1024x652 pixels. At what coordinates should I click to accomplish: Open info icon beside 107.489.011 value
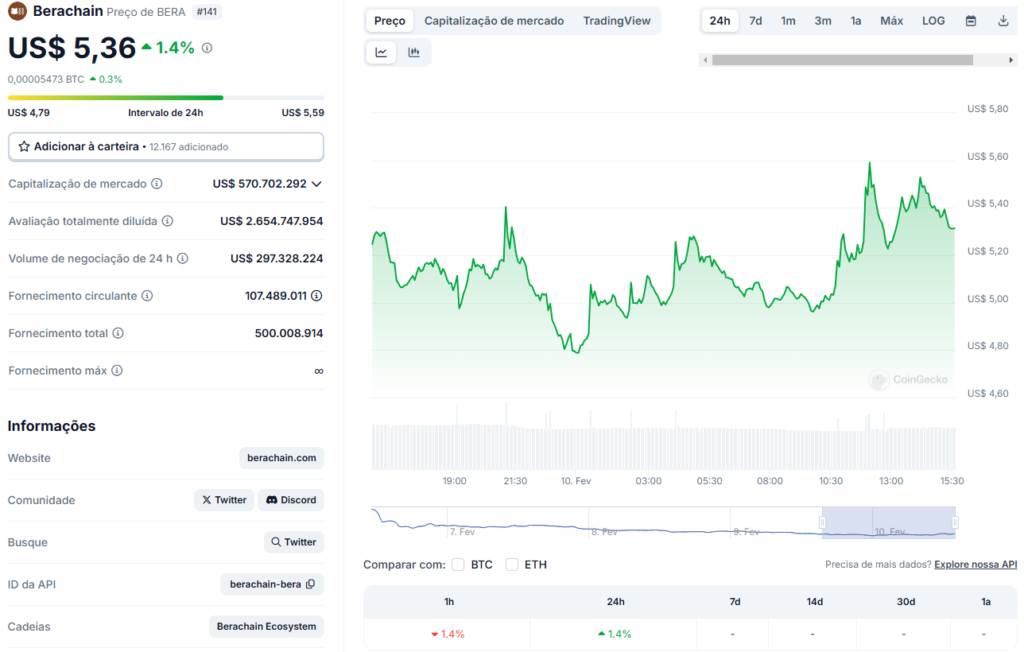317,295
